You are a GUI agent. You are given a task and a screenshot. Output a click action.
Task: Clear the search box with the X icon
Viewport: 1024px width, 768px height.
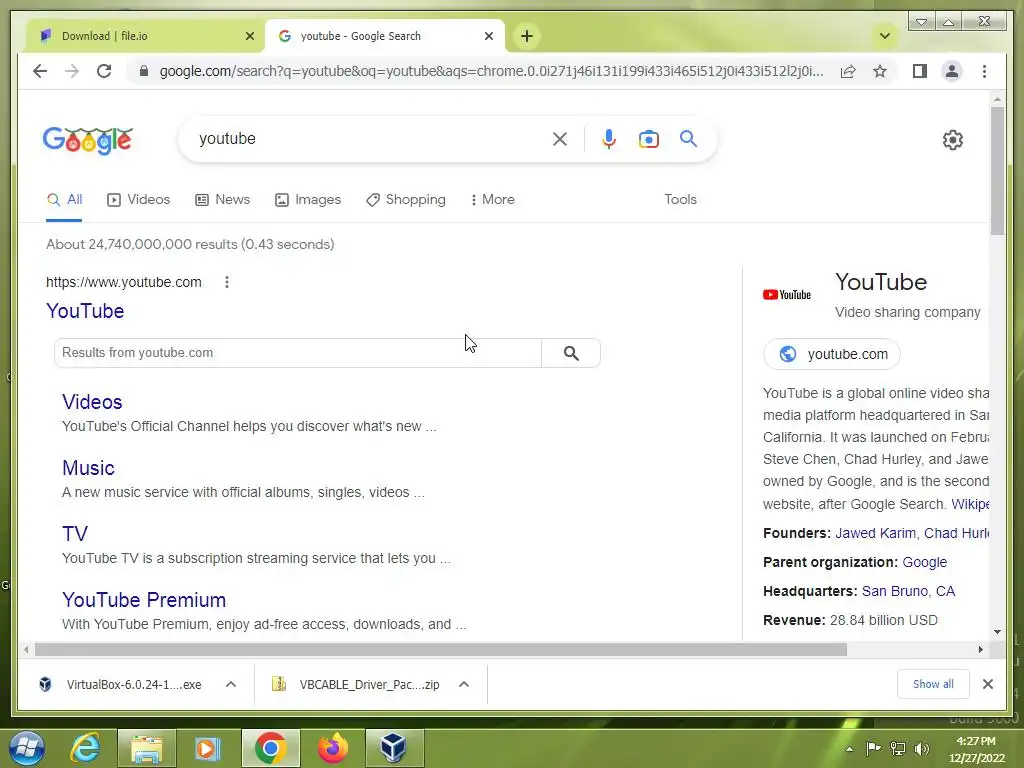560,139
